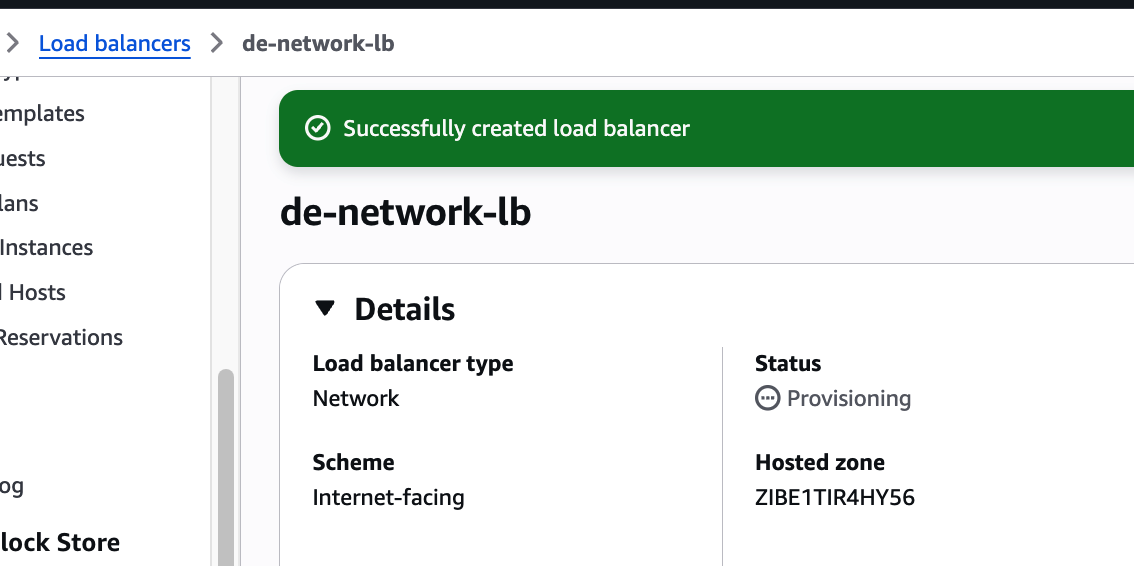Viewport: 1134px width, 566px height.
Task: Click the Details section heading text
Action: (x=405, y=309)
